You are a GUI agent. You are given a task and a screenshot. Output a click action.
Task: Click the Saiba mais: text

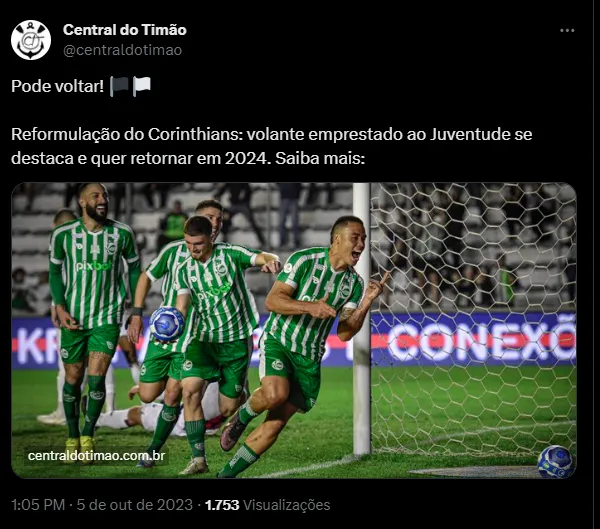[x=320, y=158]
